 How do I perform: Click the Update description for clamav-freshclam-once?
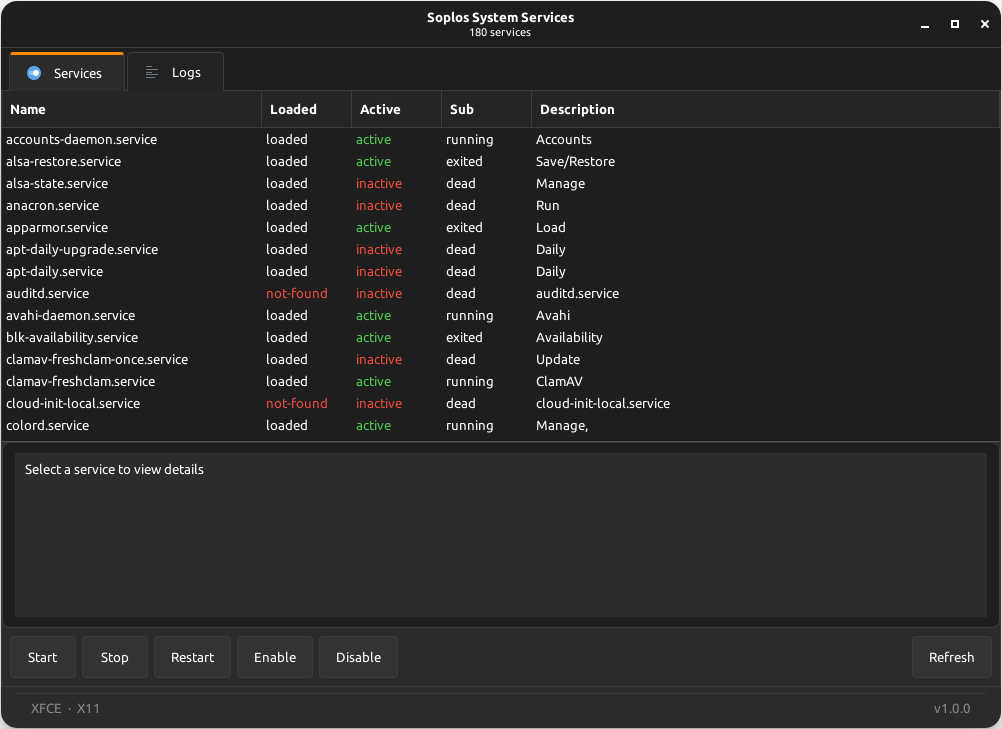(x=558, y=360)
